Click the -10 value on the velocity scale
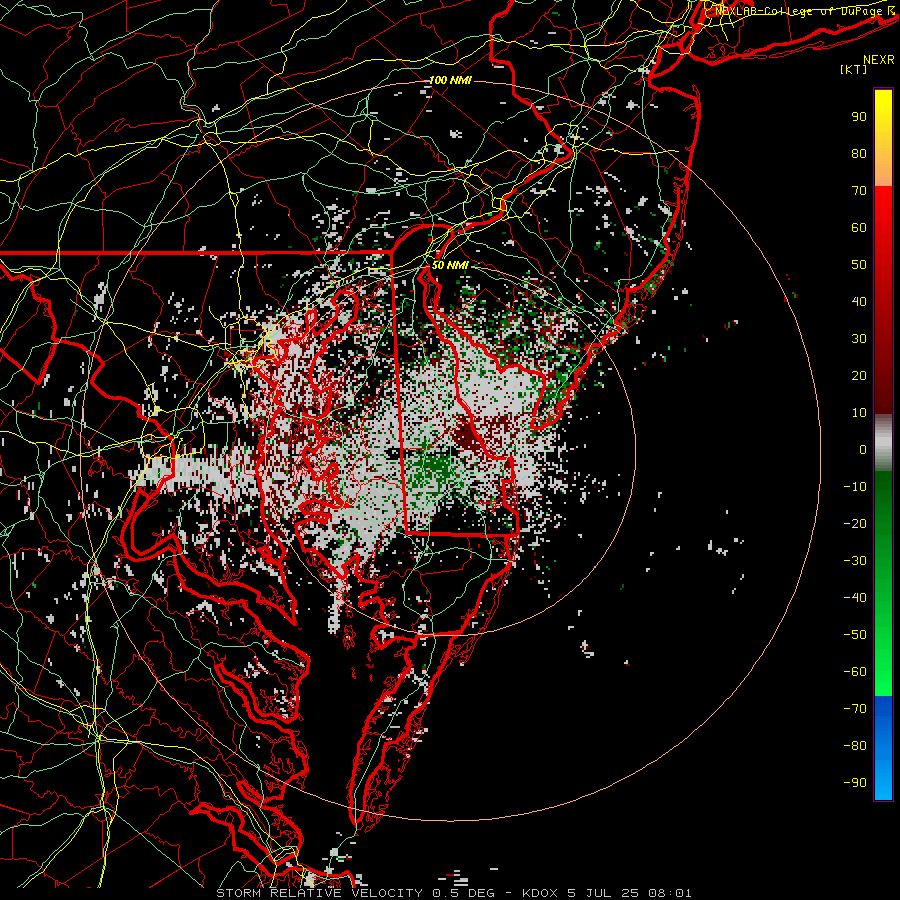Viewport: 900px width, 900px height. (855, 487)
